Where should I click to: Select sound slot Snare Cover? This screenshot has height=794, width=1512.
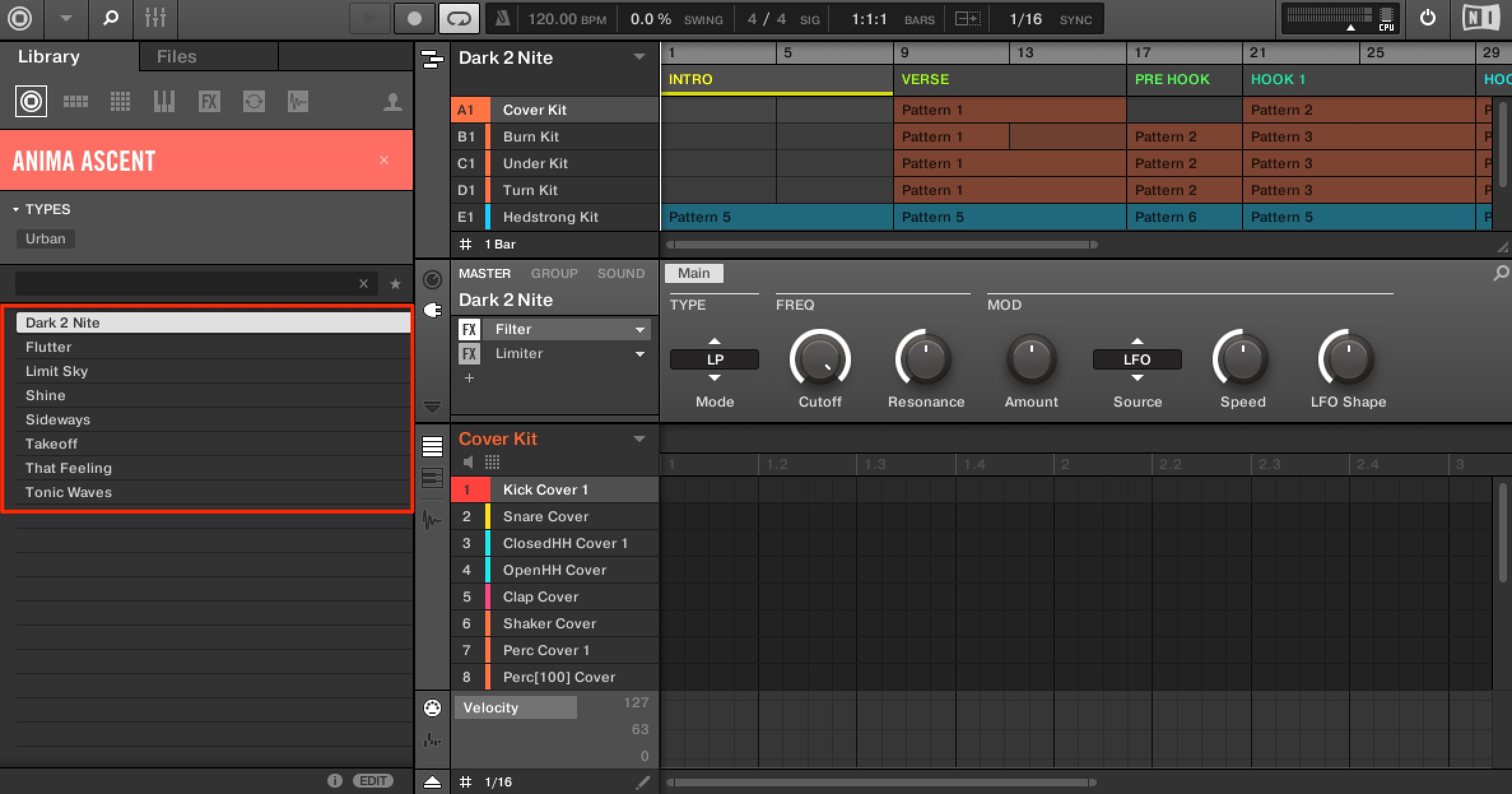coord(555,516)
